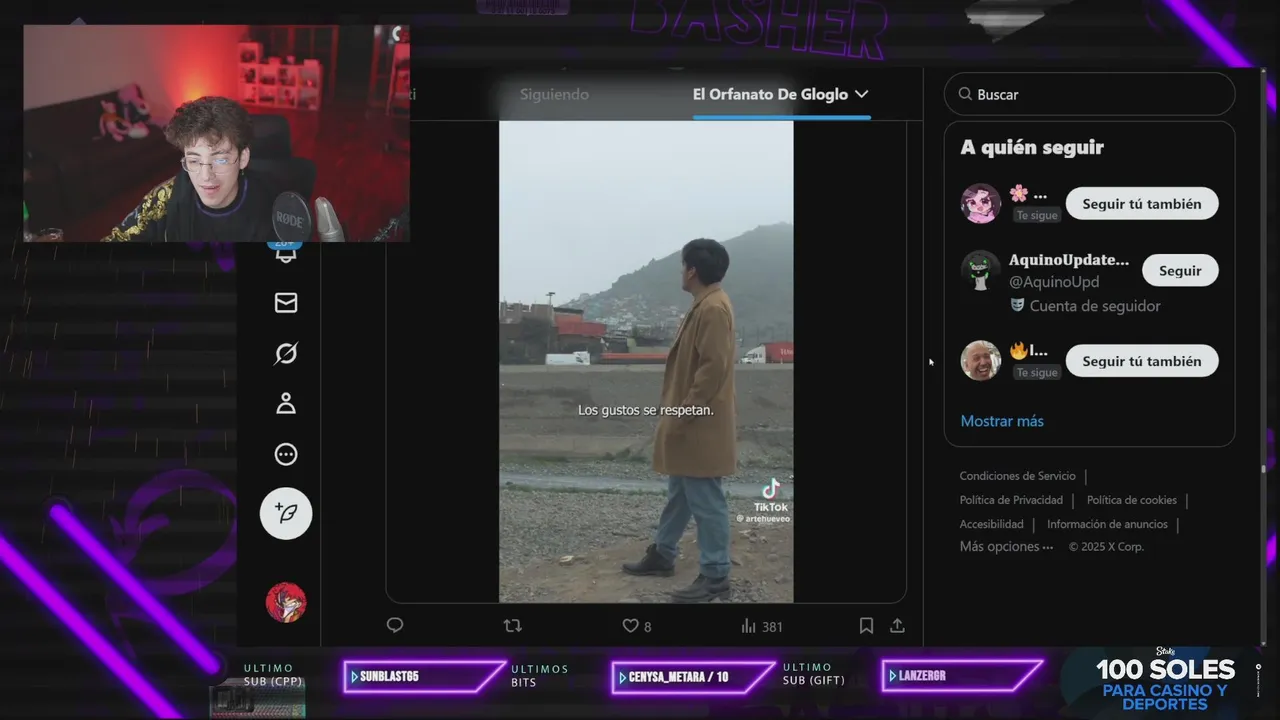
Task: Open Condiciones de Servicio link
Action: pos(1018,476)
